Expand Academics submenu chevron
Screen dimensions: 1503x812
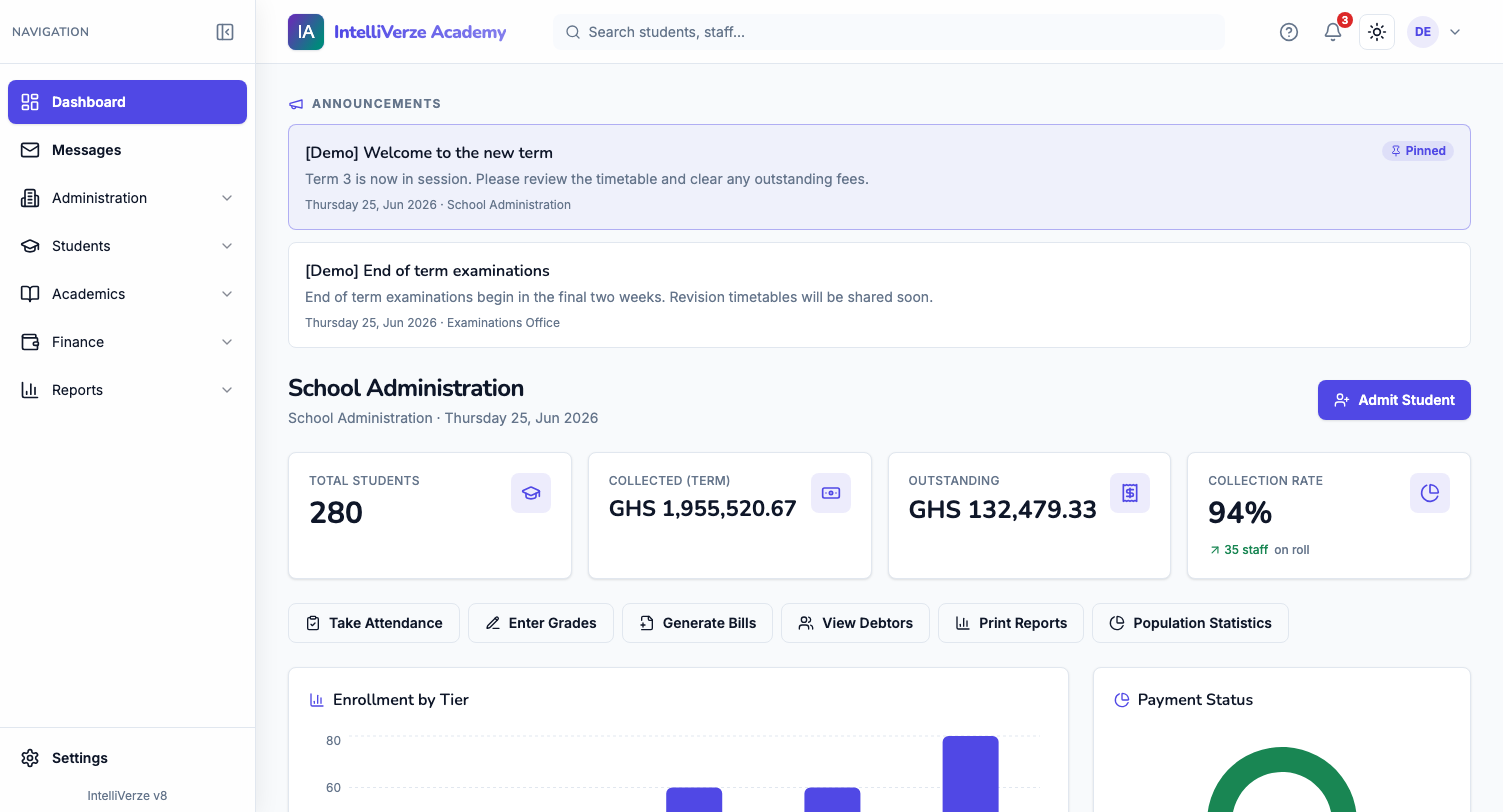pos(227,294)
